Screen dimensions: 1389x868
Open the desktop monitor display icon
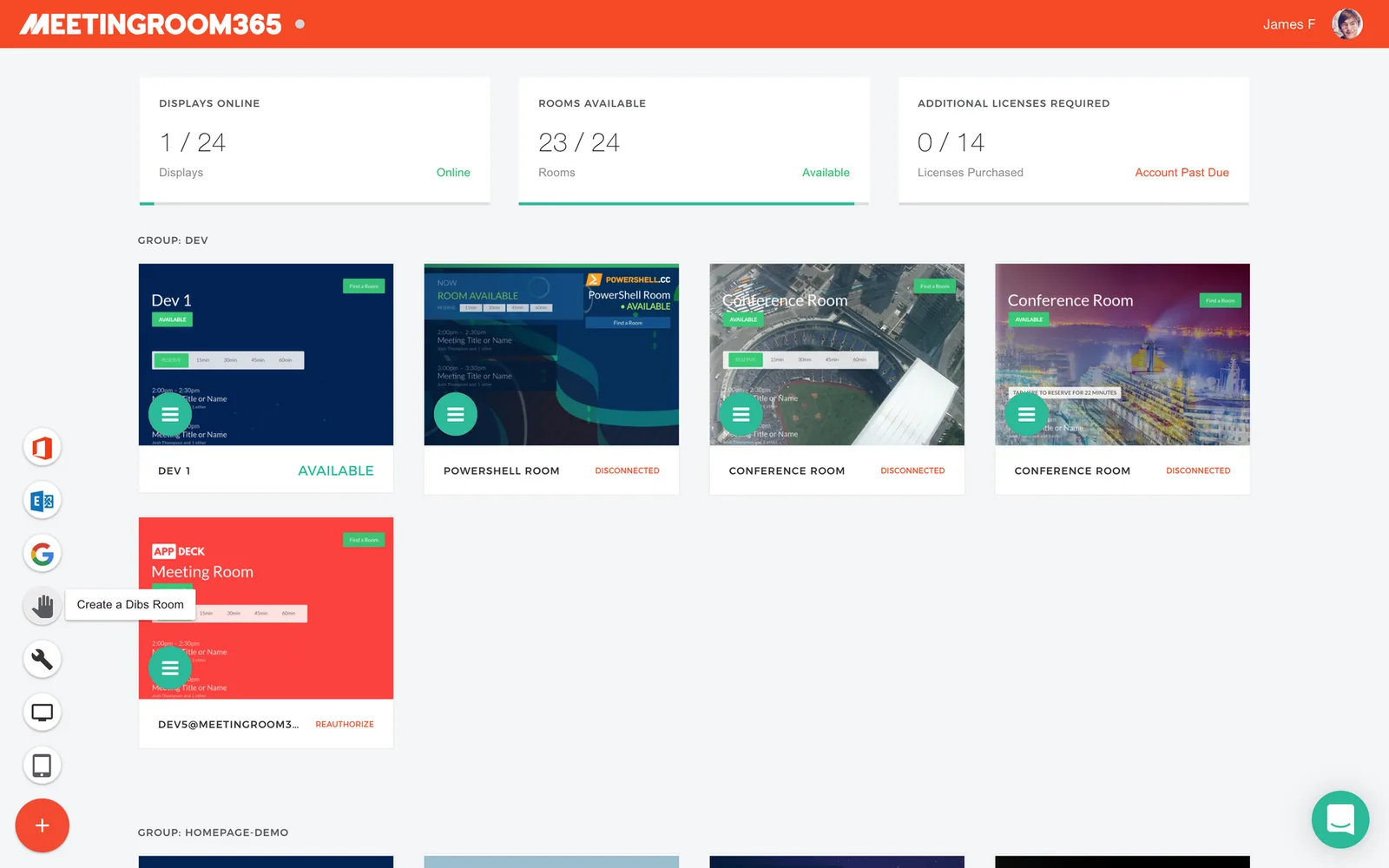point(42,713)
